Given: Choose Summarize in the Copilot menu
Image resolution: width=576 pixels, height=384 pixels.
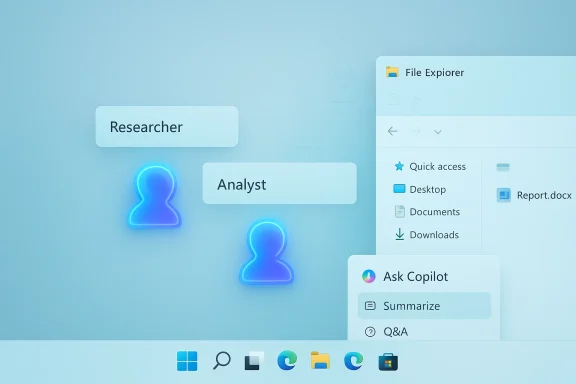Looking at the screenshot, I should pos(424,306).
